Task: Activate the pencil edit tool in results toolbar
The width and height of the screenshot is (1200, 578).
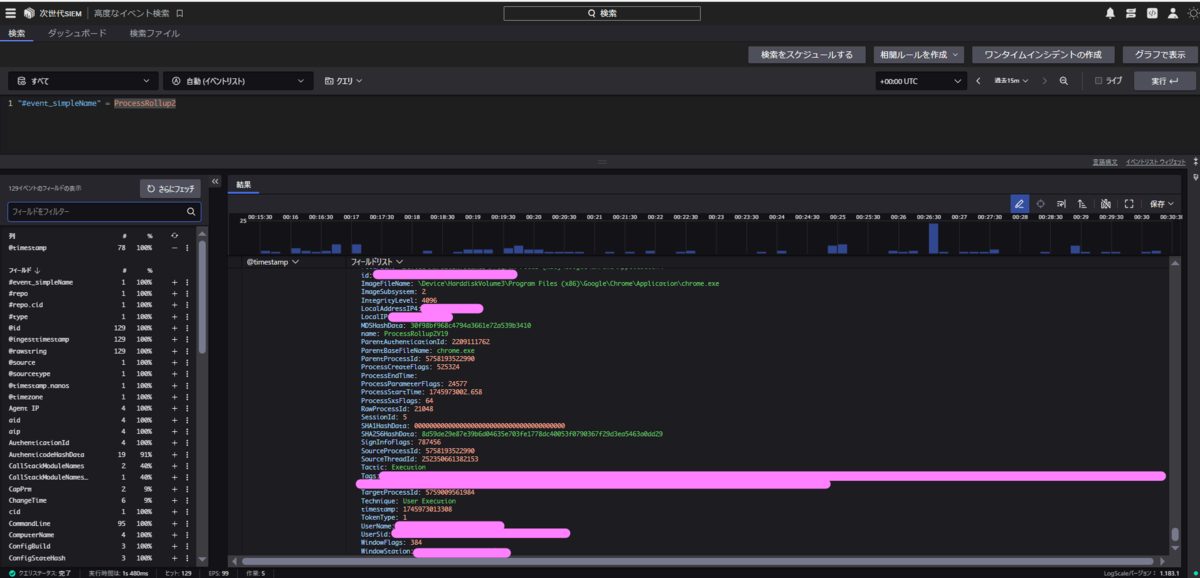Action: point(1019,203)
